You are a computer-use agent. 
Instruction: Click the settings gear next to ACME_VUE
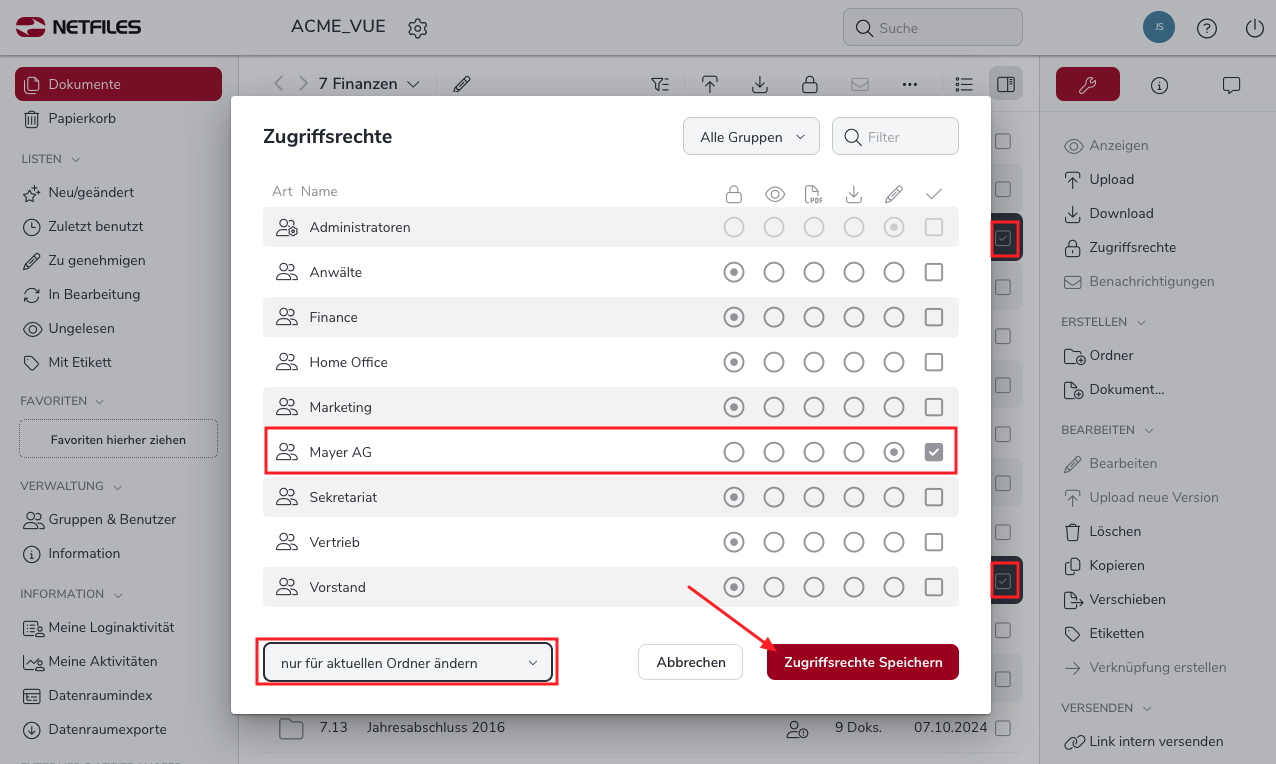point(418,28)
